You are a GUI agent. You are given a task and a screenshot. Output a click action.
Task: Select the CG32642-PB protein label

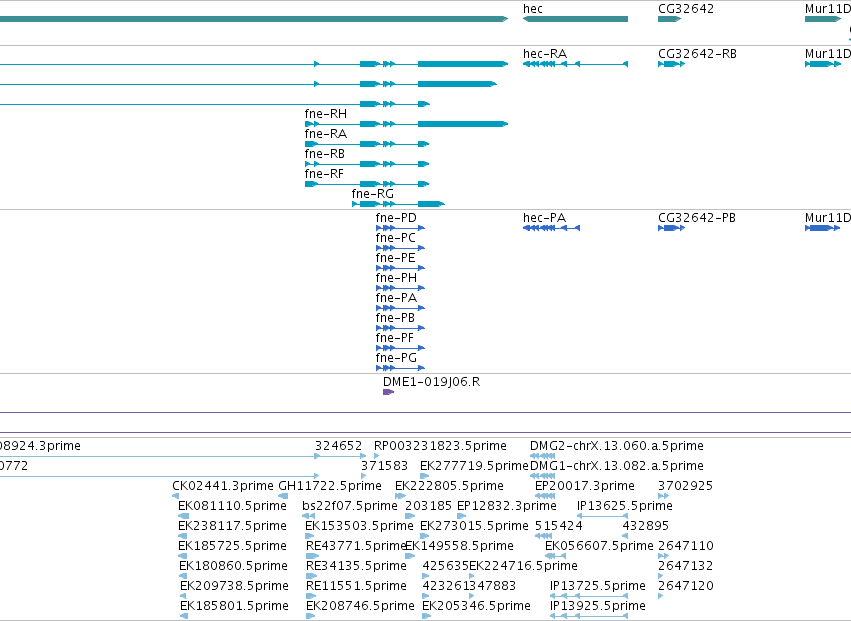[697, 218]
